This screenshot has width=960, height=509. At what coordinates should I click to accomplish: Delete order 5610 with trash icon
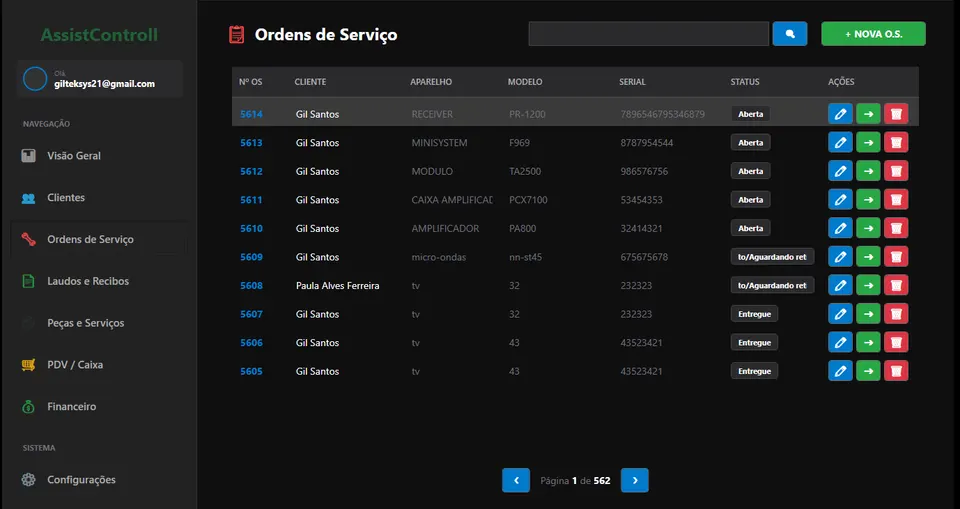coord(896,228)
